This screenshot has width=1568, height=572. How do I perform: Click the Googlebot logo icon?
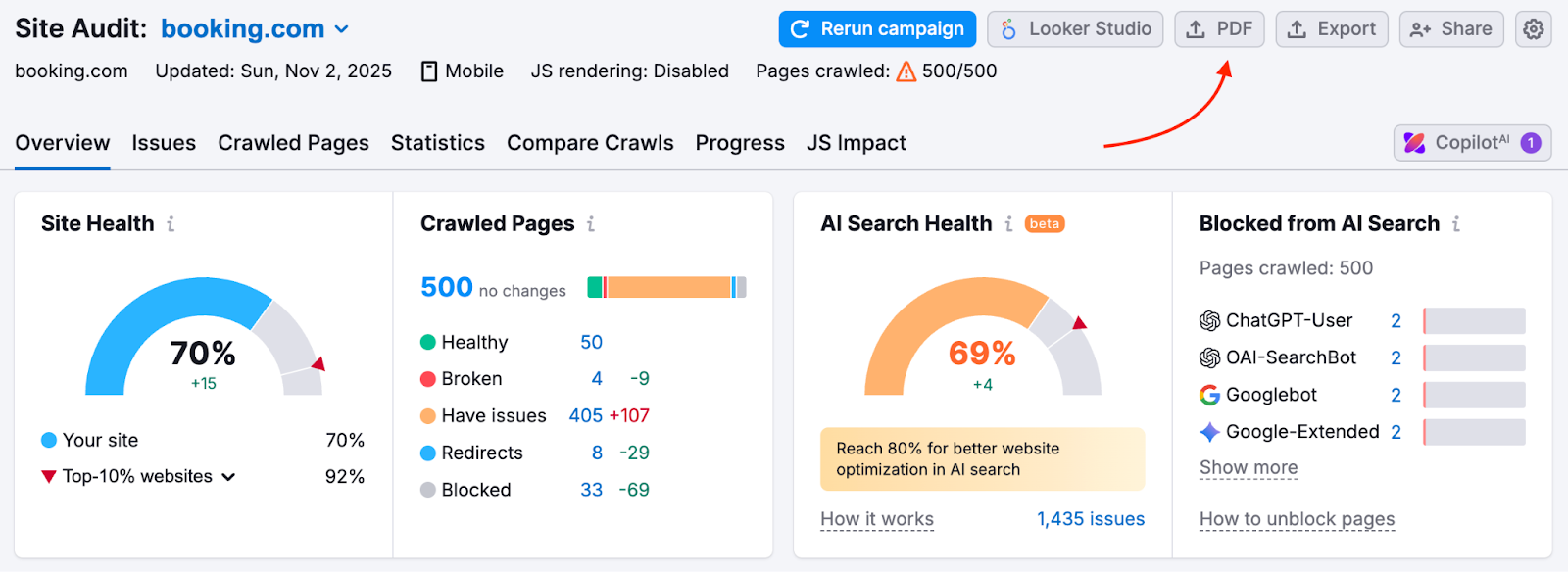(x=1210, y=395)
